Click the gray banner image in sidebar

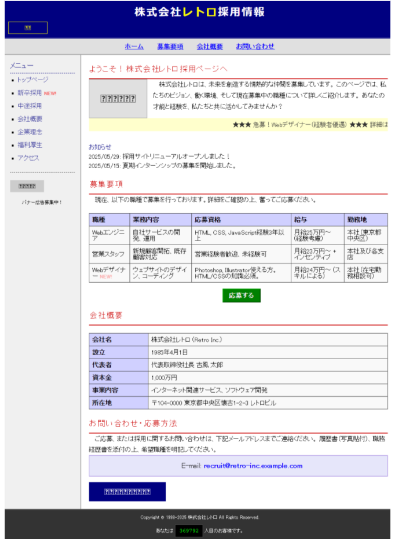[27, 186]
